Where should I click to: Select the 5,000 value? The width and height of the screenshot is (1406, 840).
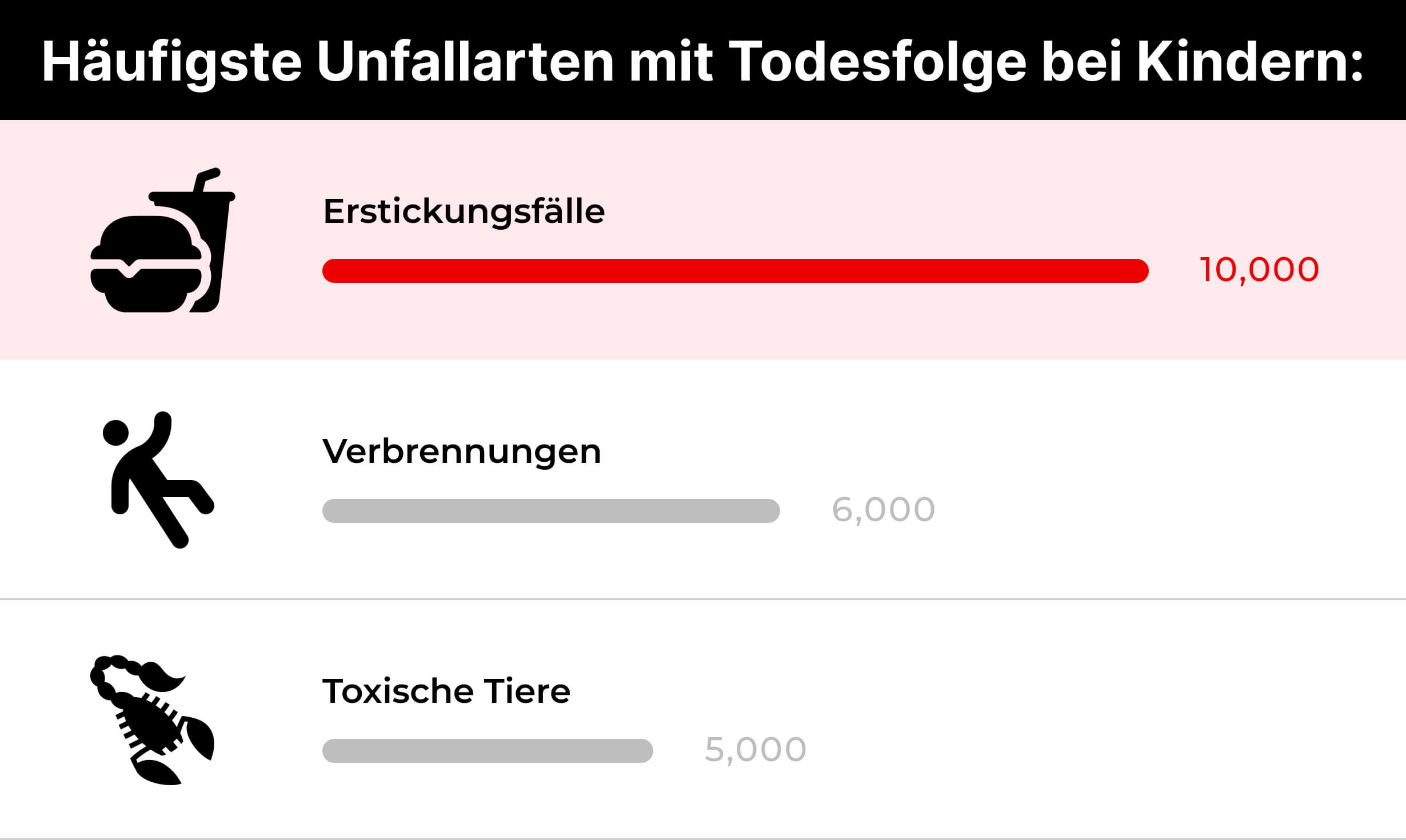755,750
